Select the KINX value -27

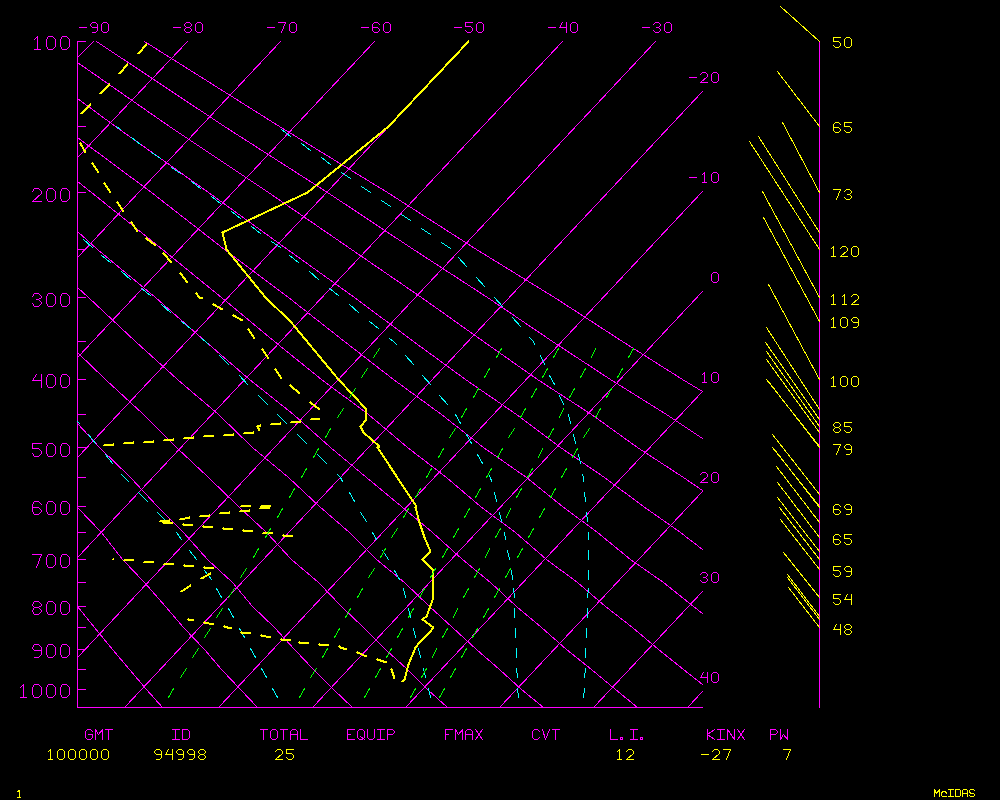click(716, 755)
